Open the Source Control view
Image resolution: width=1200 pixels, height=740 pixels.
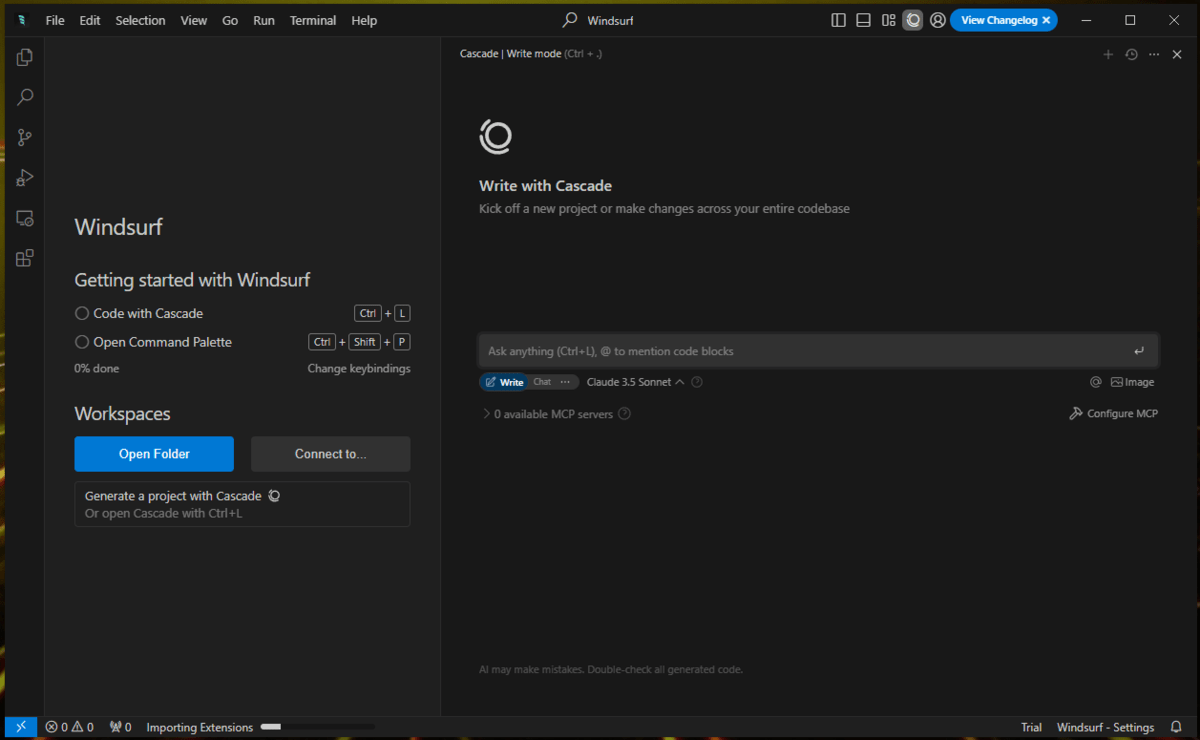coord(25,138)
